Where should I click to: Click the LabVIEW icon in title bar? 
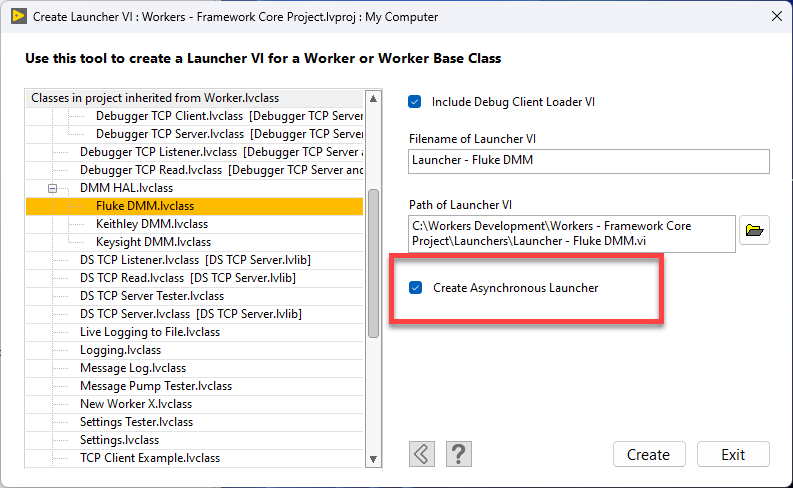[17, 17]
